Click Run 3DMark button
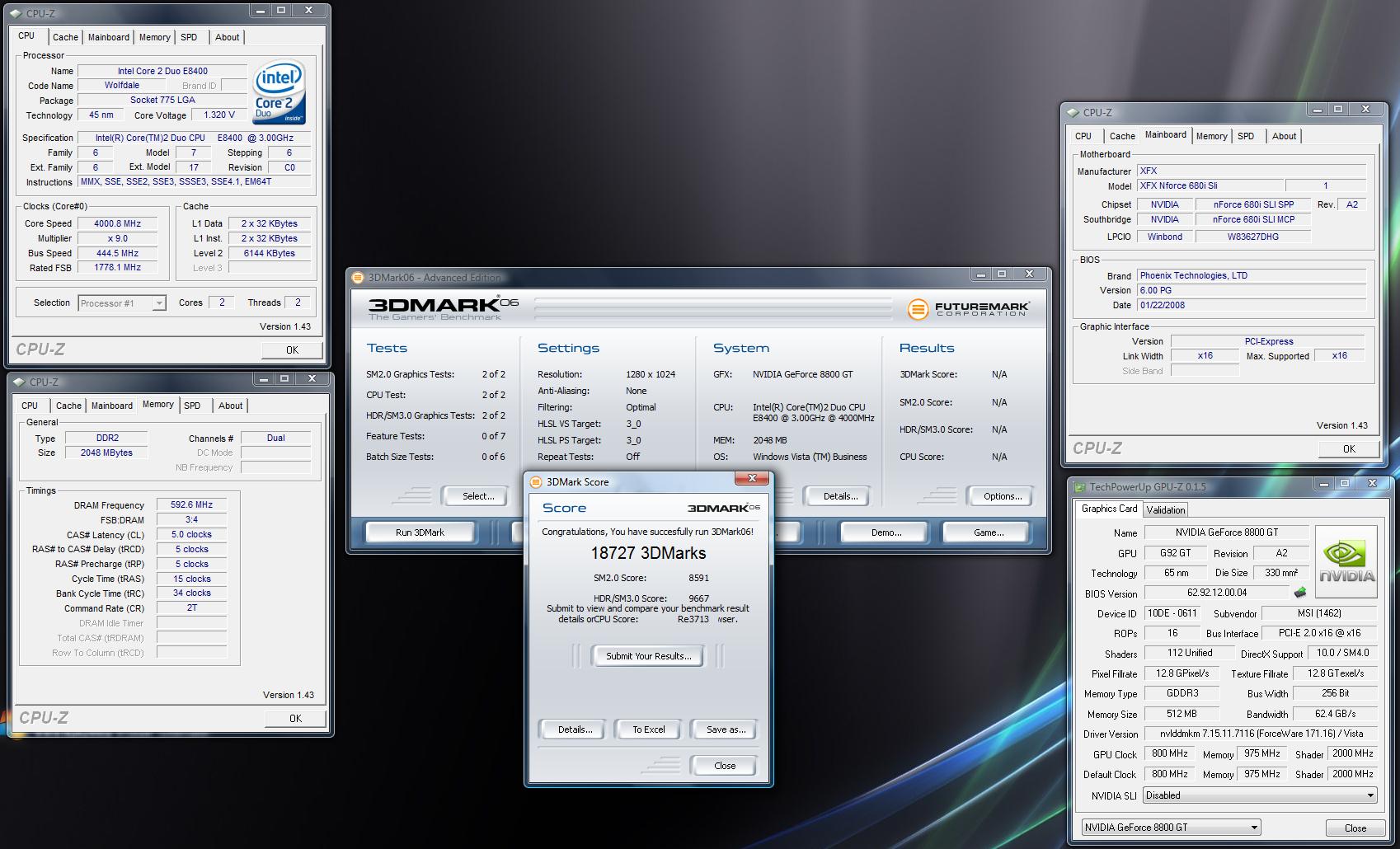The image size is (1400, 849). point(420,532)
